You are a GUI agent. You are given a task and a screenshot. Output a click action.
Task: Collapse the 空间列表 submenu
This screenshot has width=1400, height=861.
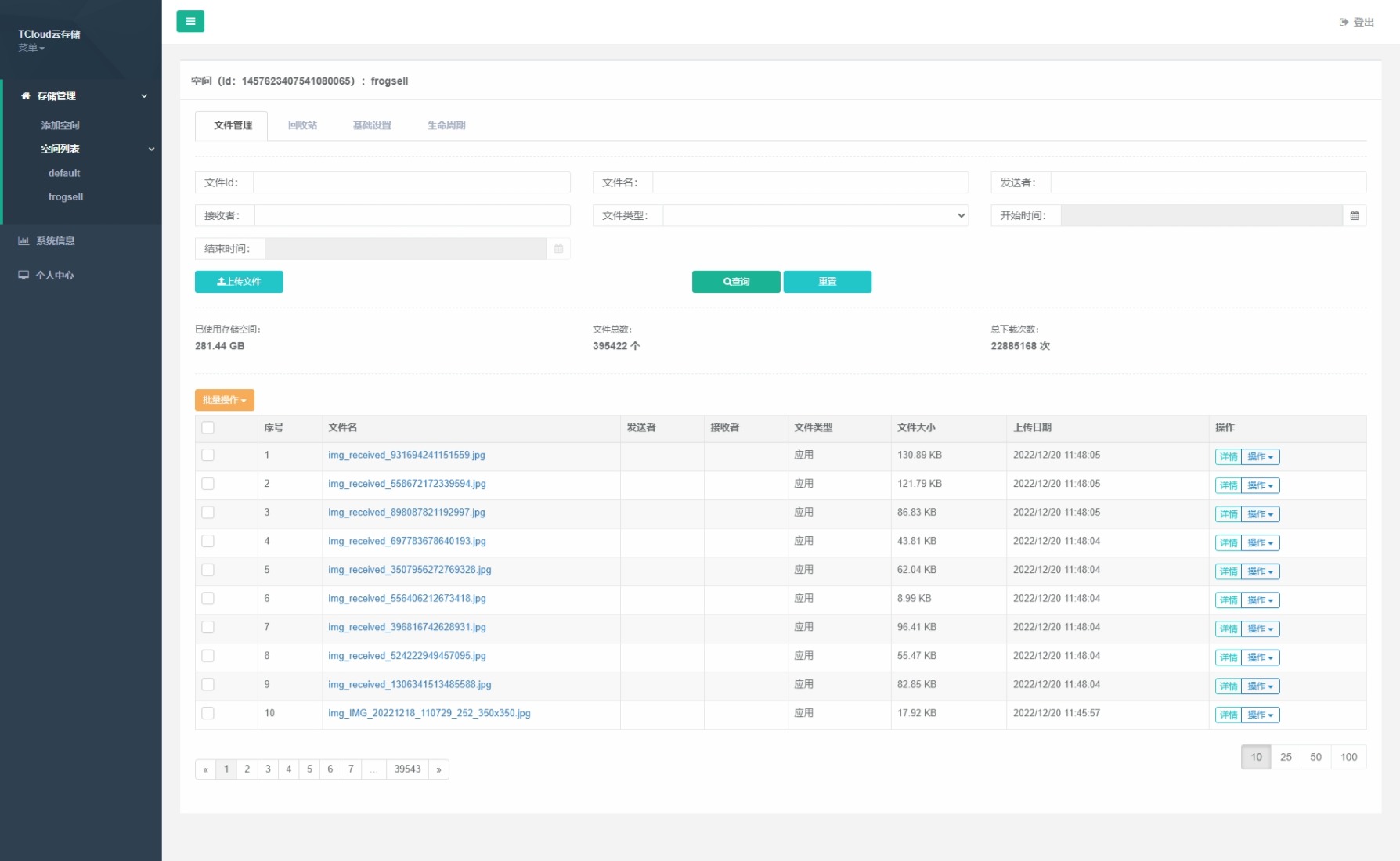[151, 149]
